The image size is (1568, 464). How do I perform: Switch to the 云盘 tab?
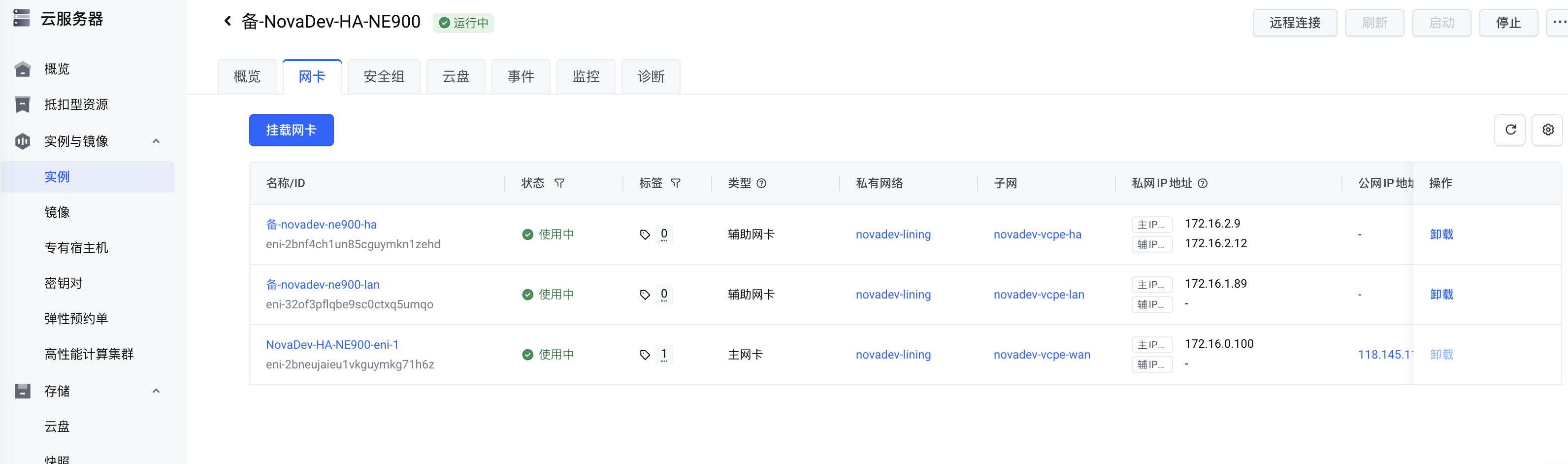(x=456, y=77)
